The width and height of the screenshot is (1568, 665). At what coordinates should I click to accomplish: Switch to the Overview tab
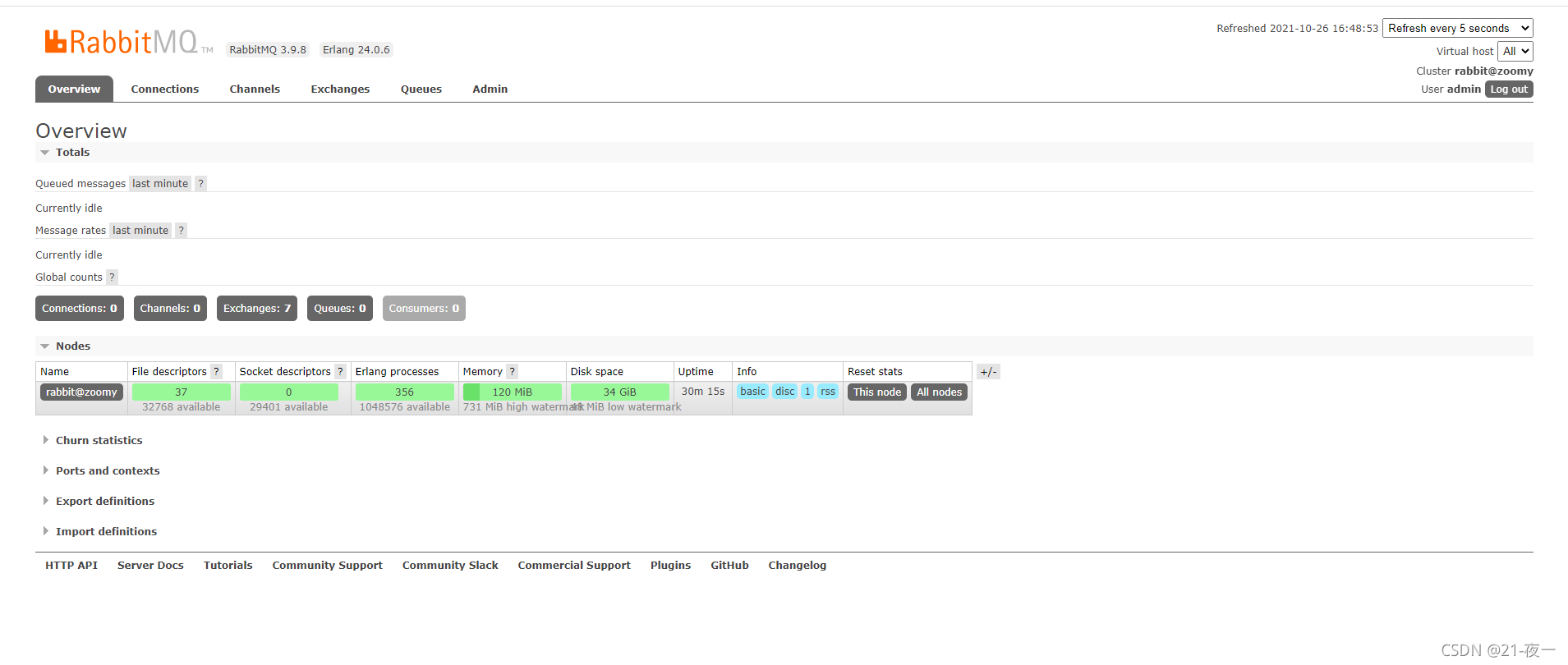coord(74,89)
